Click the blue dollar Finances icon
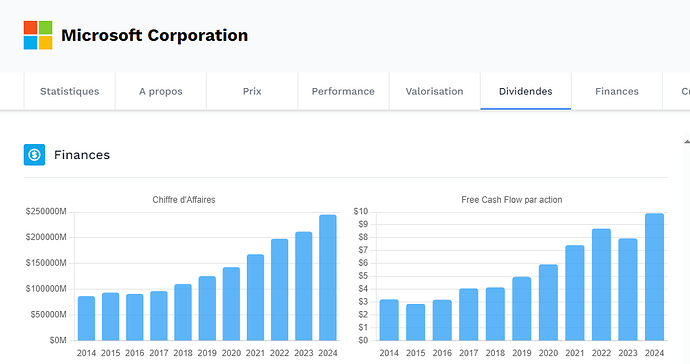Viewport: 690px width, 364px height. point(34,154)
